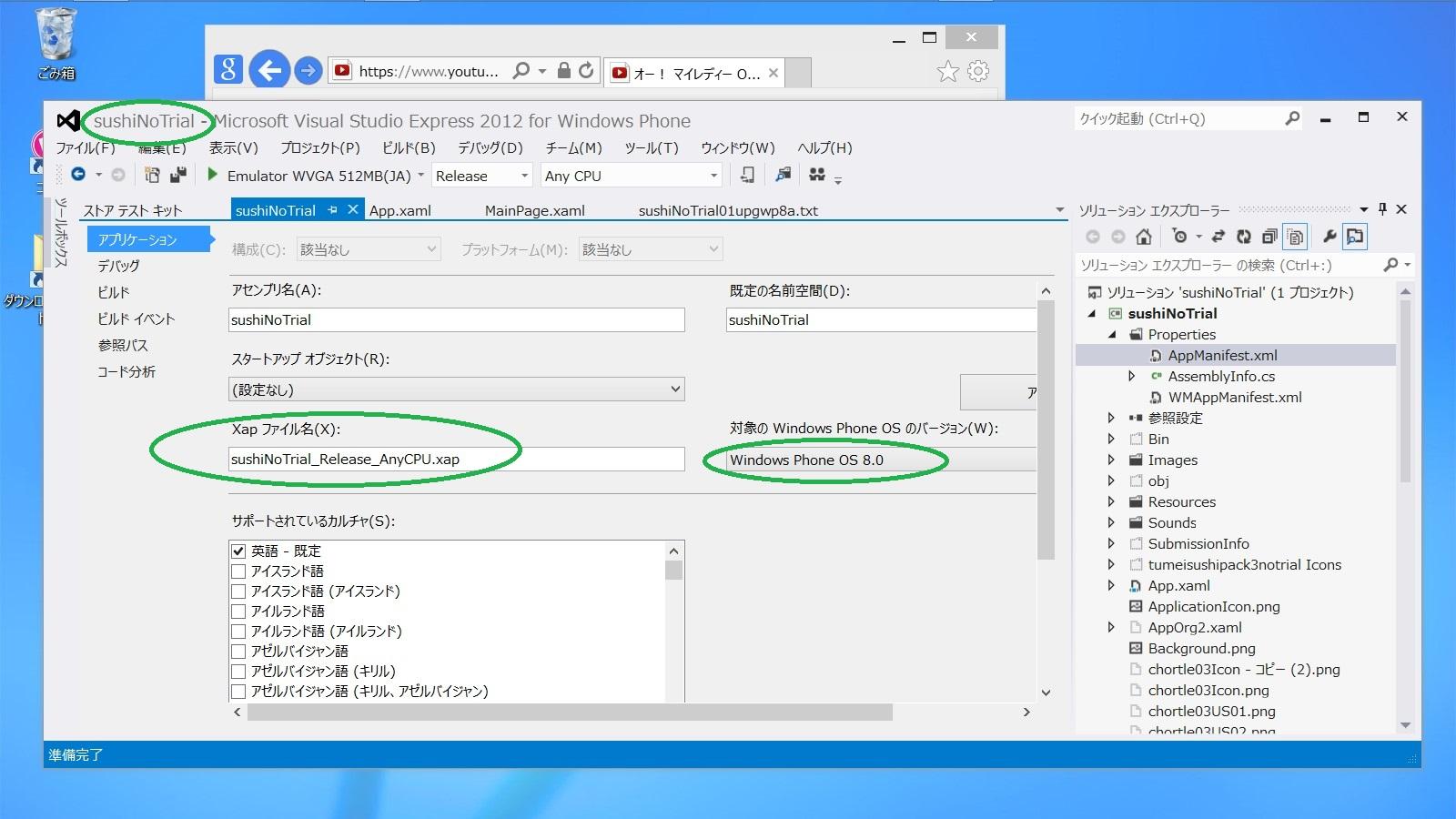Check the アイルランド語 (アイルランド) checkbox
This screenshot has width=1456, height=819.
(238, 631)
